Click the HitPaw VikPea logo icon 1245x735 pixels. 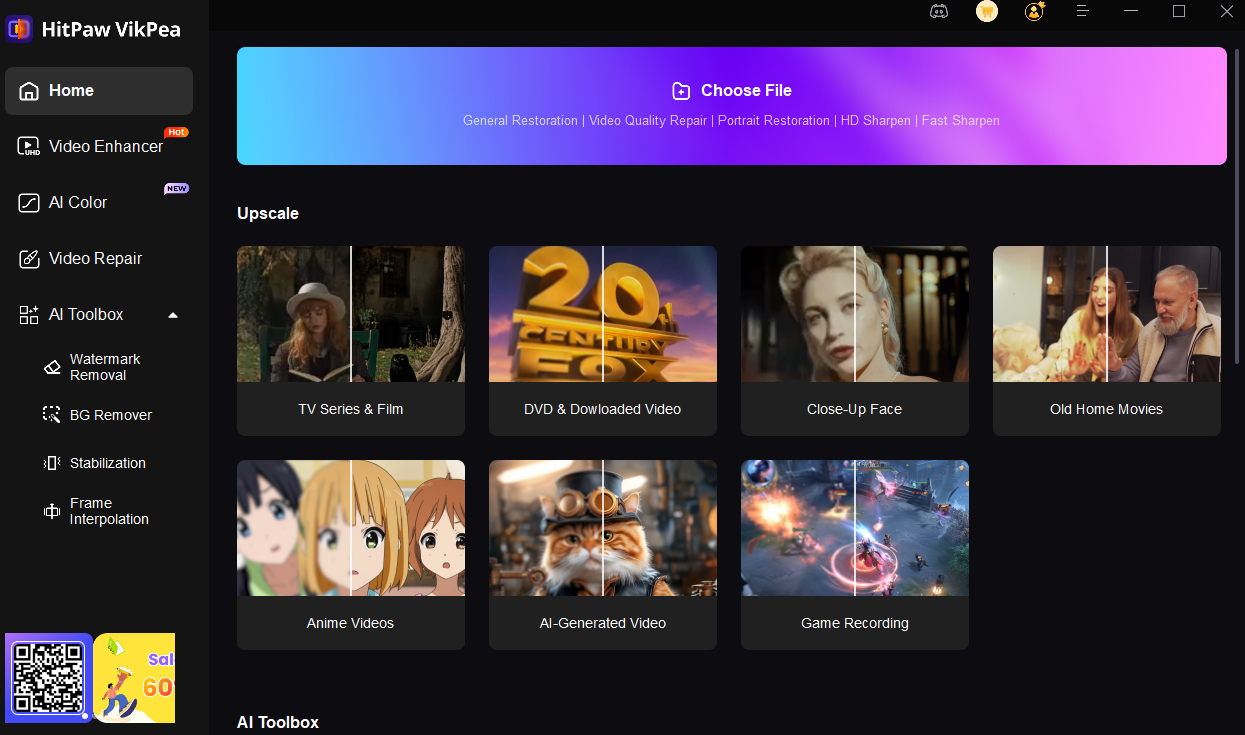tap(19, 29)
